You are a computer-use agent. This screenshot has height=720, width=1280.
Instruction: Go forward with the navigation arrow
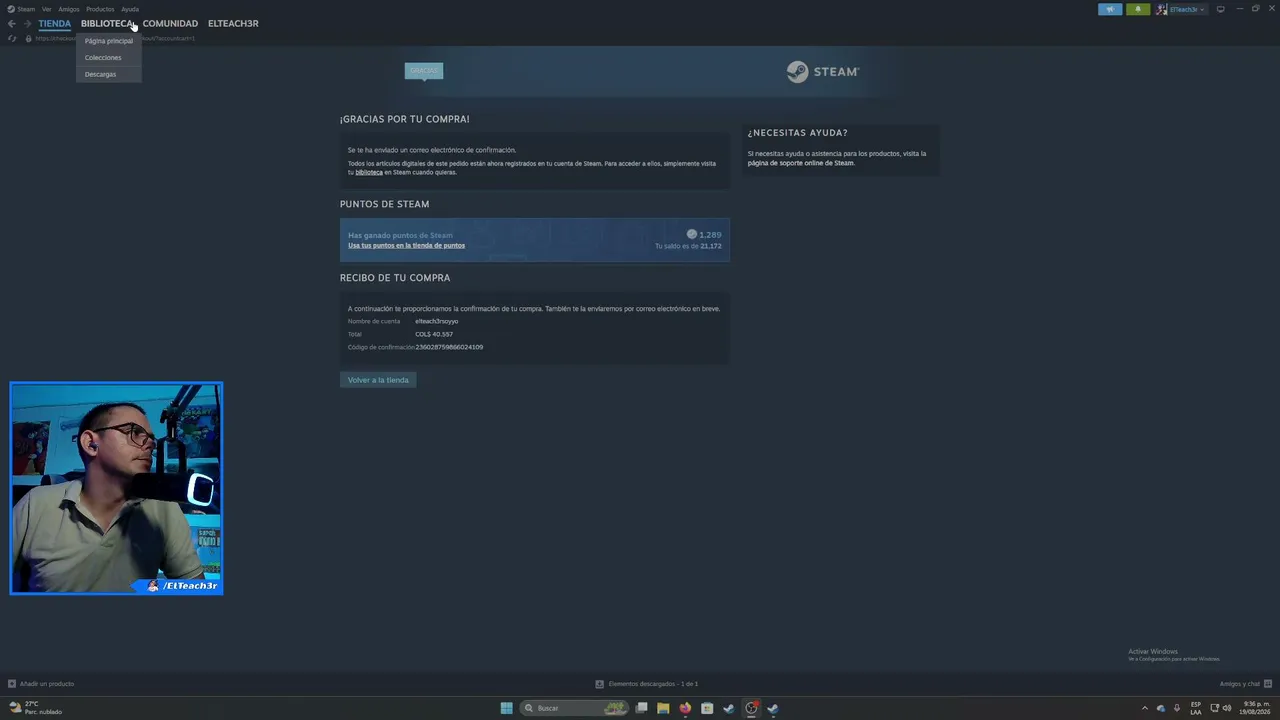pos(27,24)
